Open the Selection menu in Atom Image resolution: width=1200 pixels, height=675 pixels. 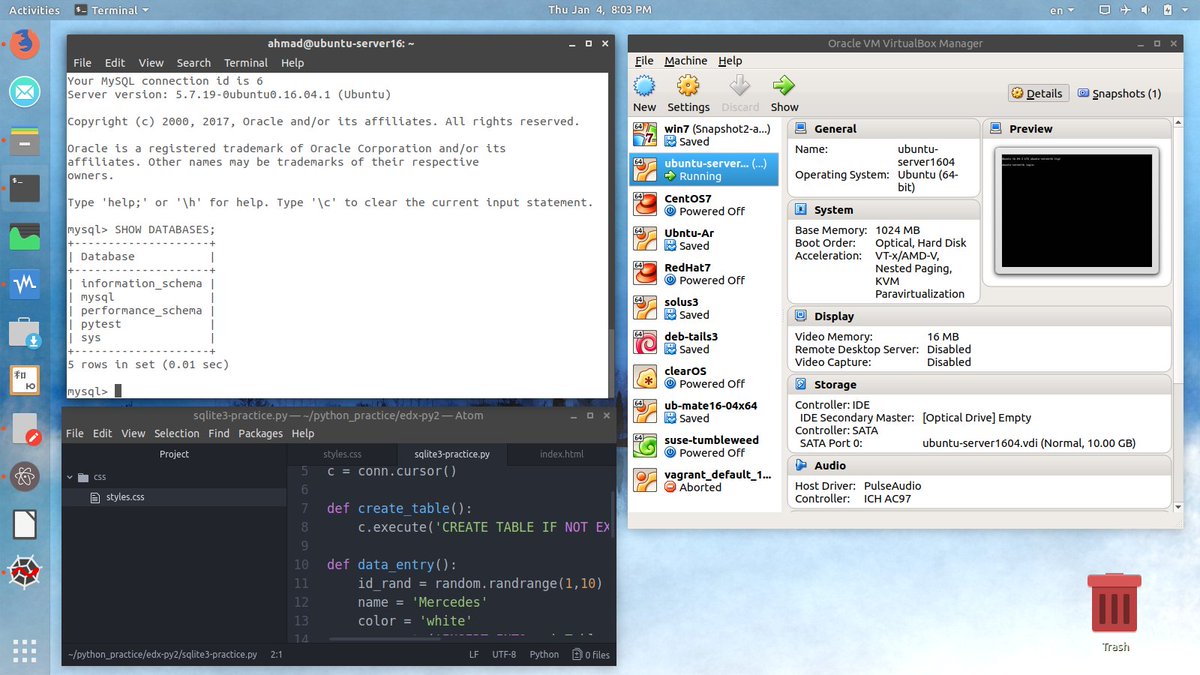tap(177, 434)
